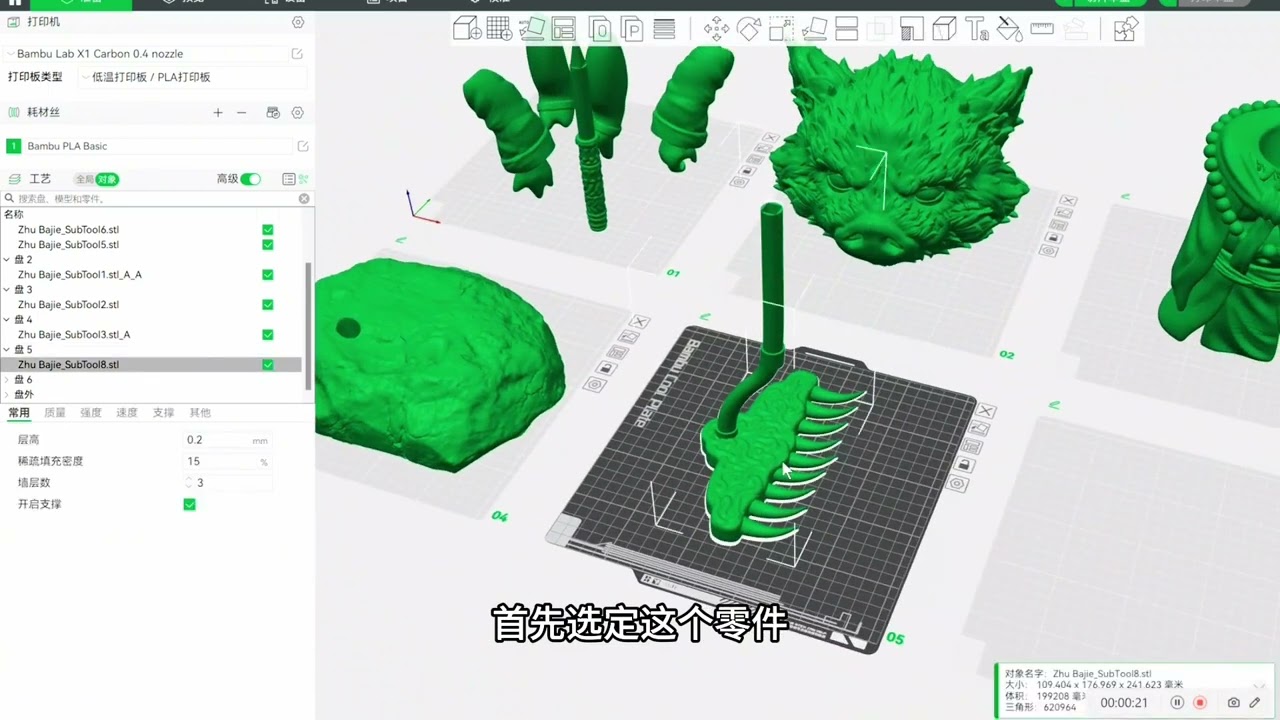Open the 常用 common settings tab
The image size is (1280, 720).
19,413
